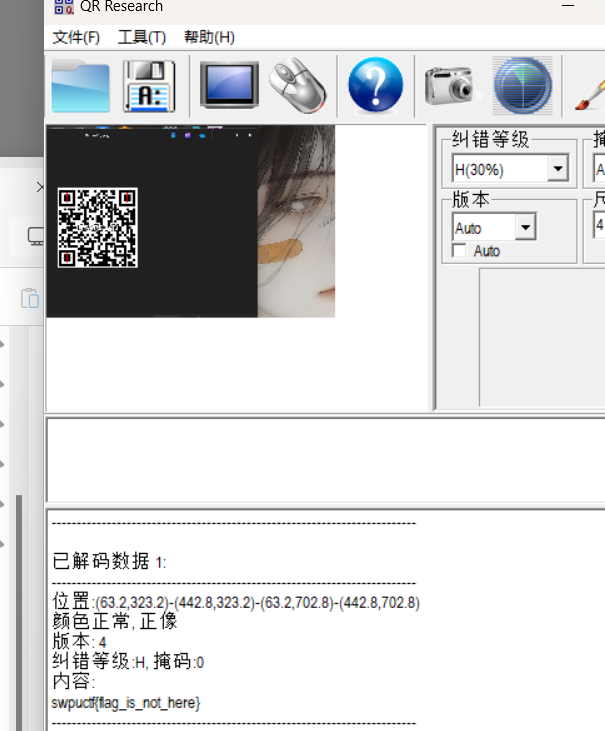Click the QR Research app title icon
This screenshot has width=605, height=731.
(x=64, y=7)
